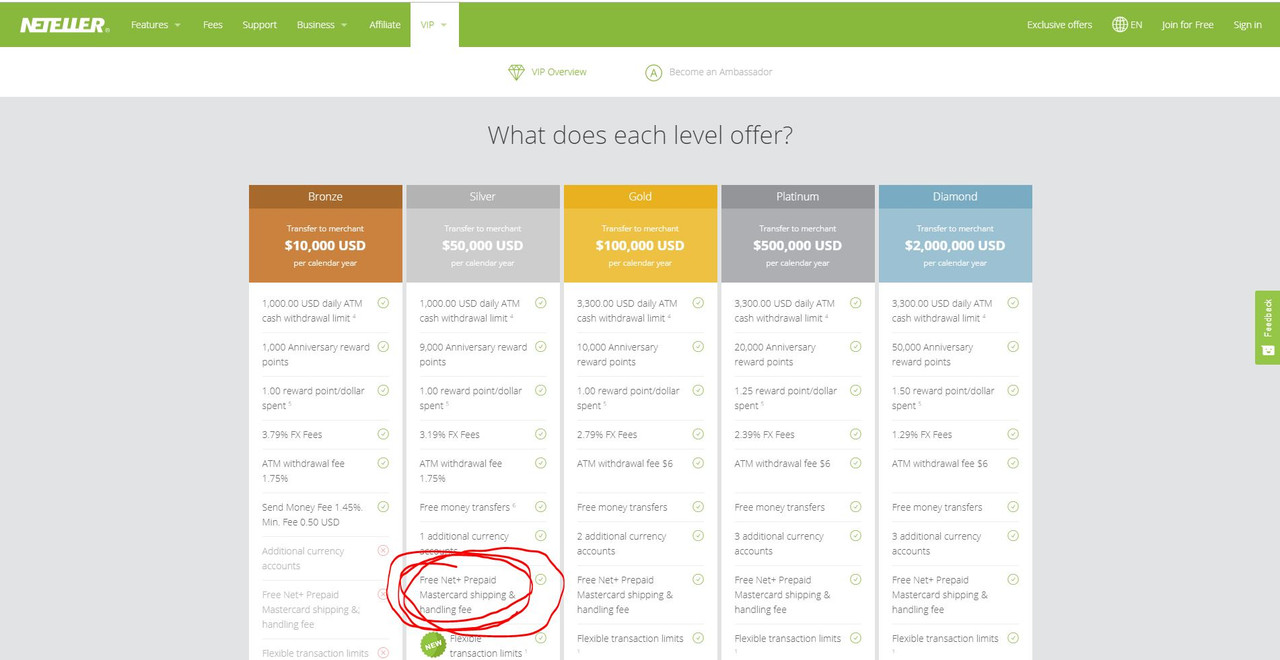The image size is (1280, 660).
Task: Click Gold checkmark for ATM withdrawal fee $6
Action: click(x=698, y=462)
